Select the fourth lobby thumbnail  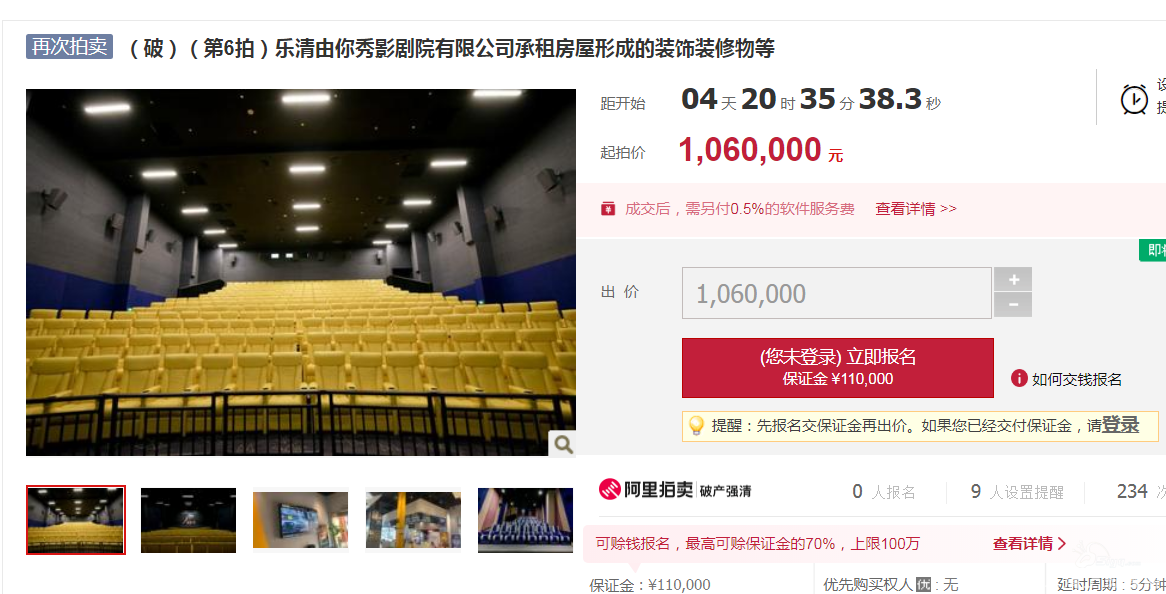pyautogui.click(x=413, y=520)
